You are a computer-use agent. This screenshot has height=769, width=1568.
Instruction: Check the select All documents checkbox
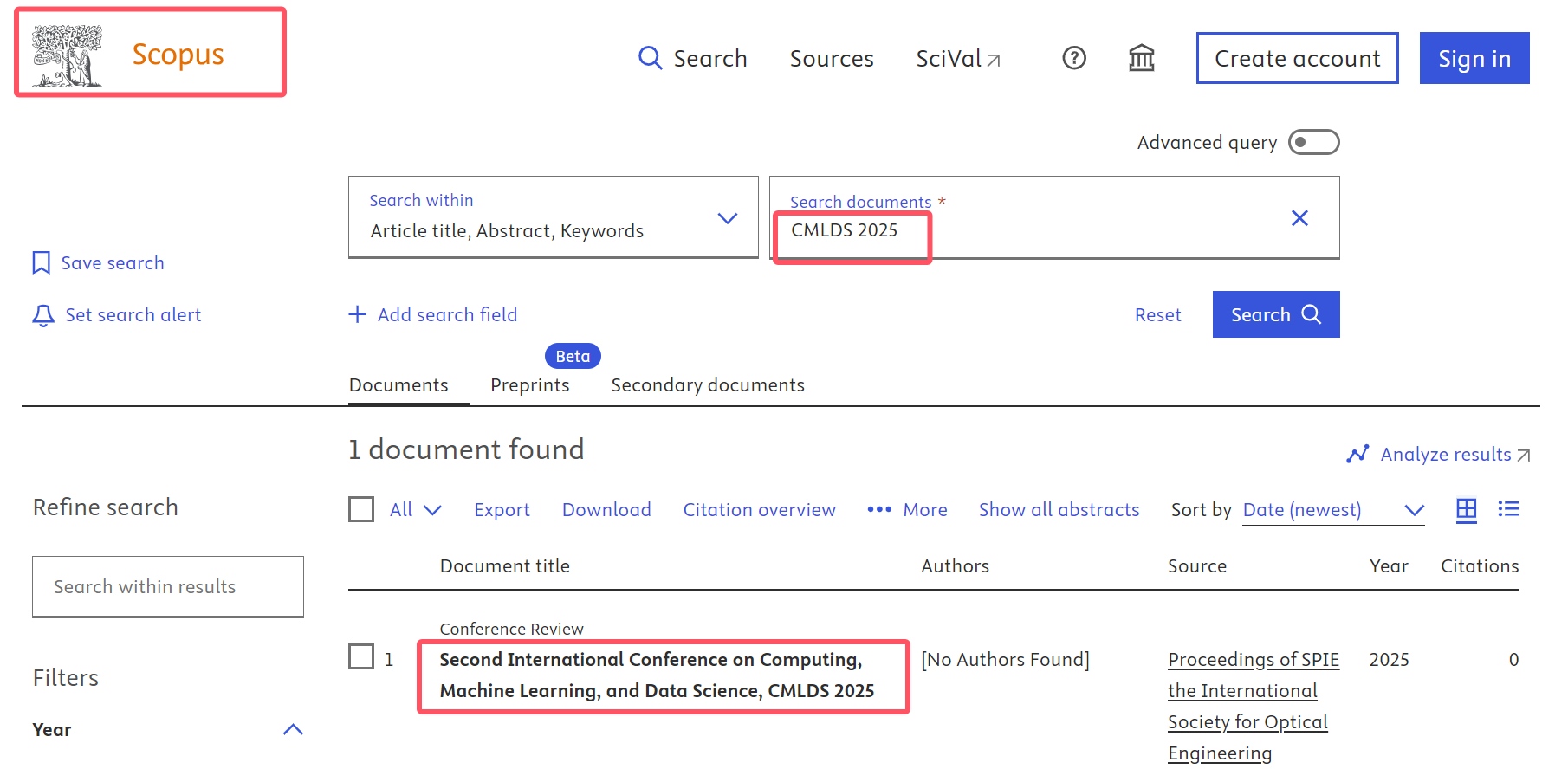[361, 509]
